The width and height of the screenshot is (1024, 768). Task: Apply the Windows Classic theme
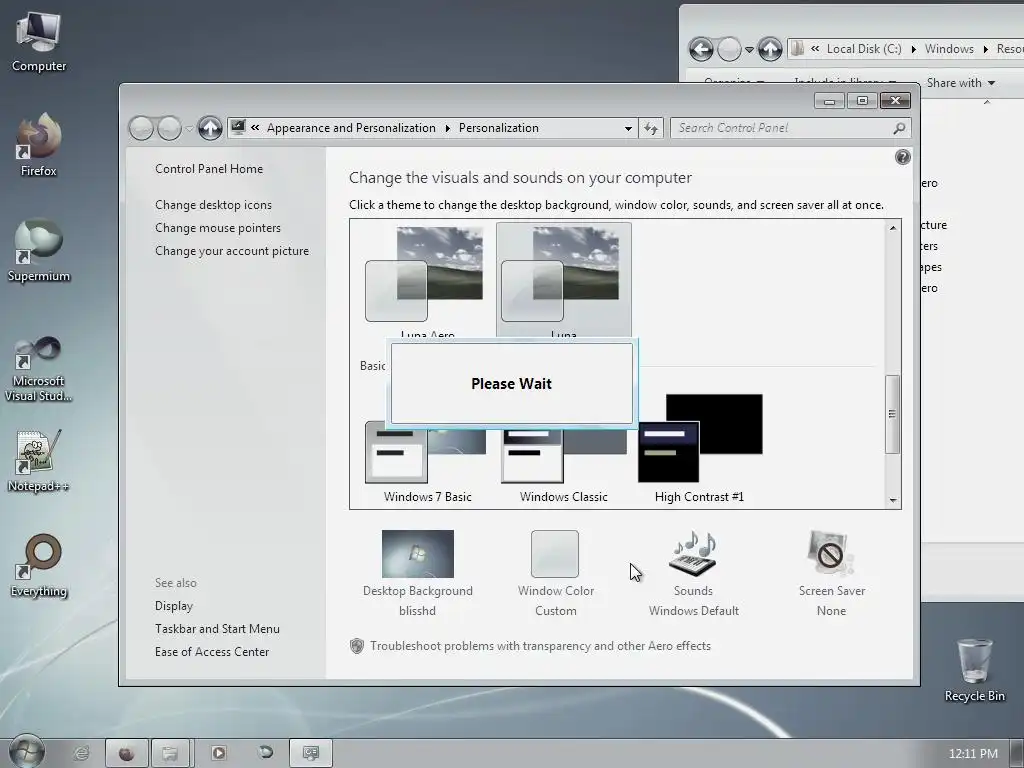[564, 464]
